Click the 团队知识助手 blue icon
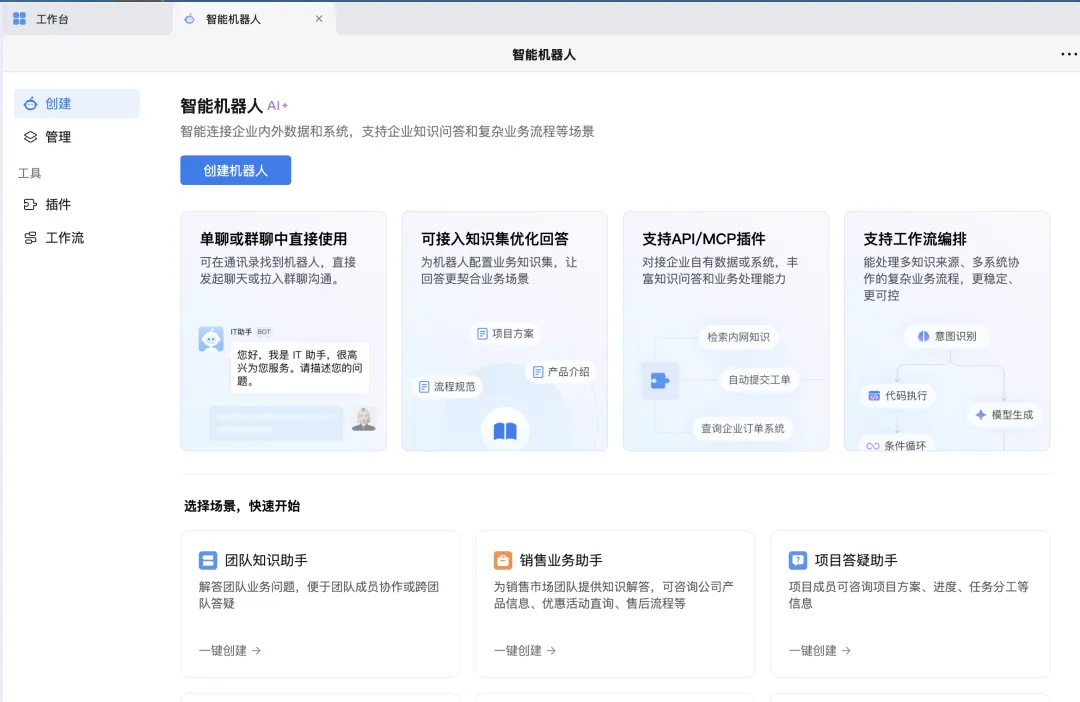Viewport: 1080px width, 702px height. tap(207, 560)
